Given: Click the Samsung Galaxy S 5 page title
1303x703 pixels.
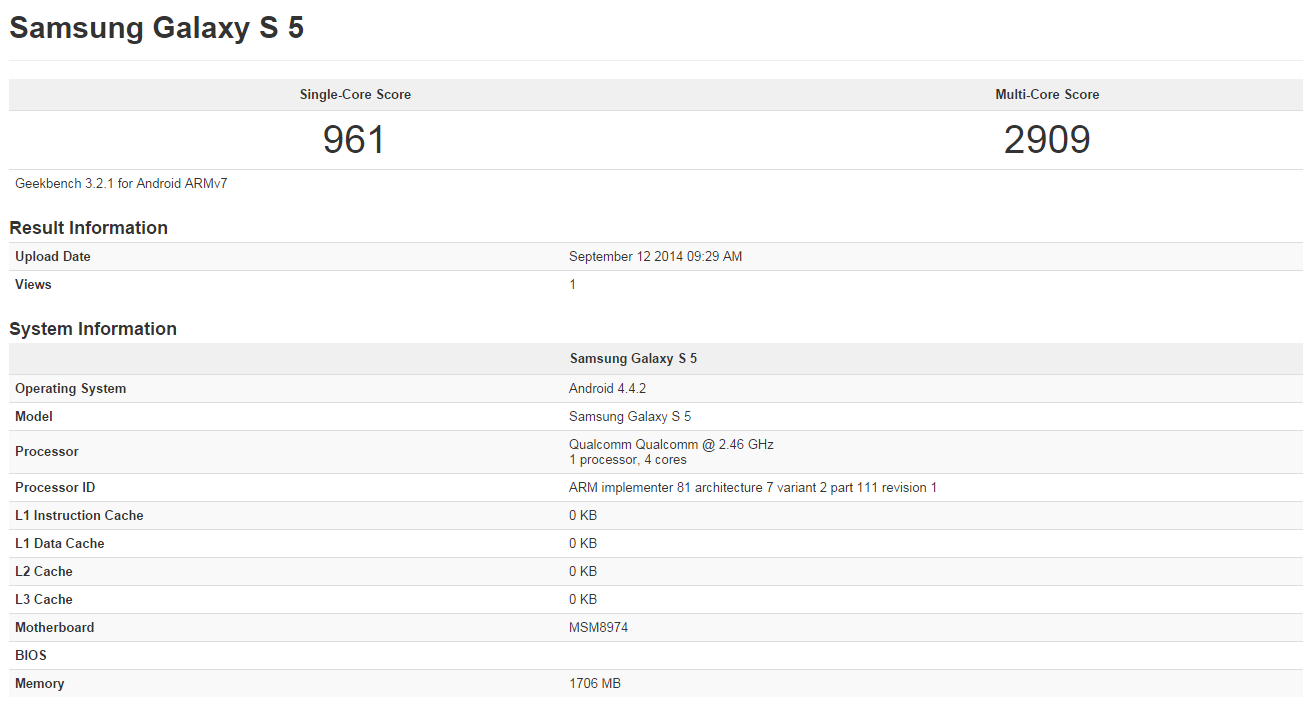Looking at the screenshot, I should point(157,28).
